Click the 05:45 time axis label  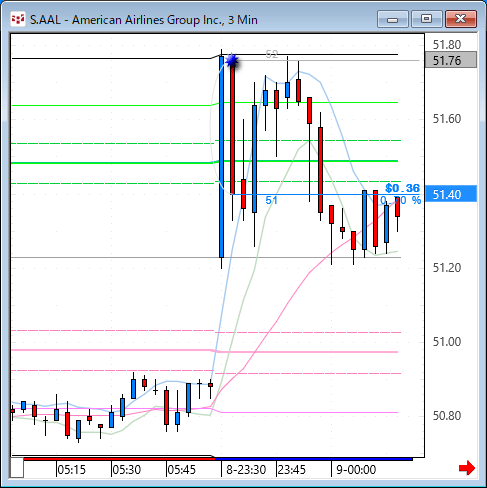click(x=182, y=470)
